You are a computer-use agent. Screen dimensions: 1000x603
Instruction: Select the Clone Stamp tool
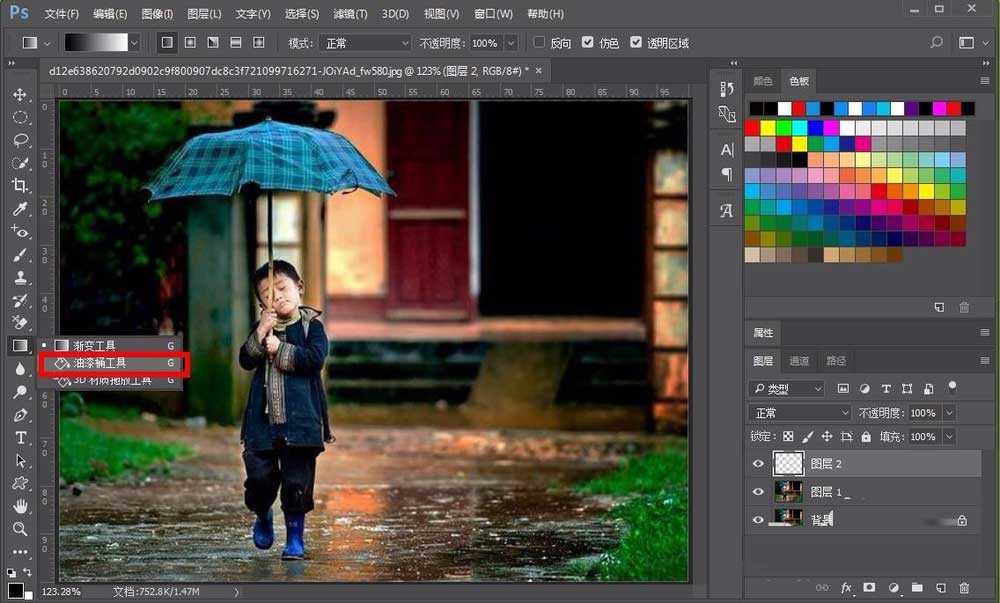coord(20,276)
